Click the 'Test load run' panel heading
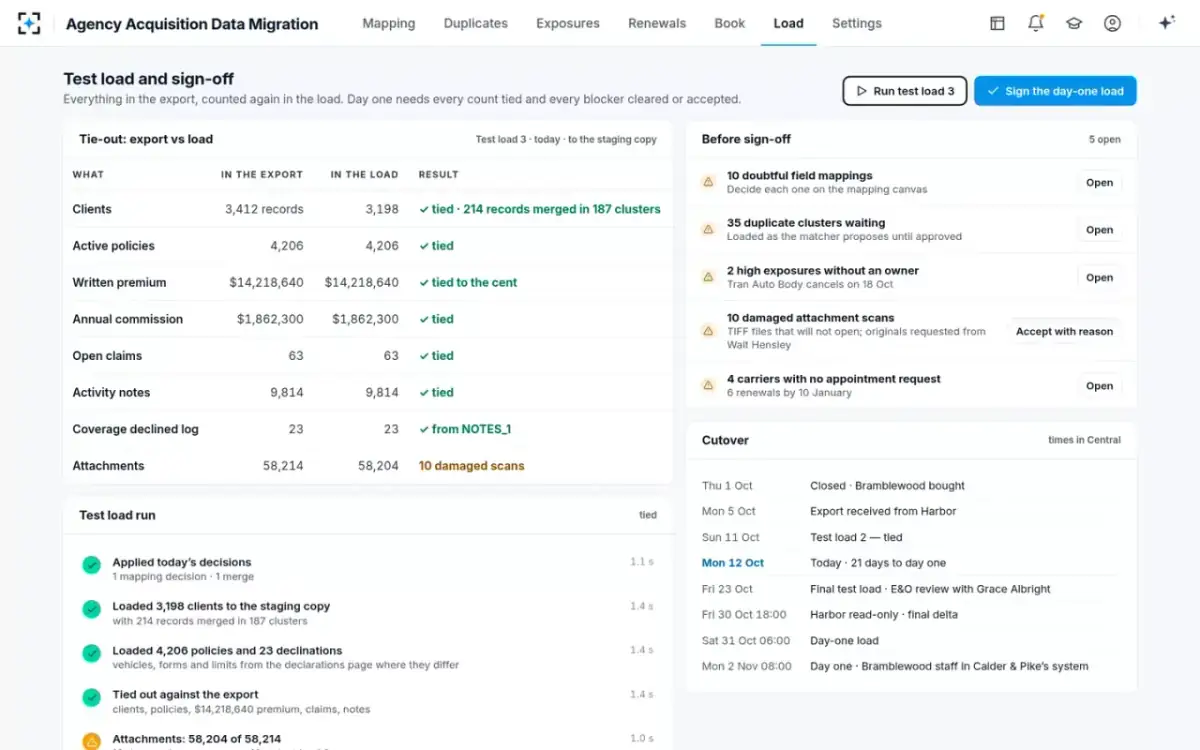Image resolution: width=1200 pixels, height=750 pixels. [x=117, y=515]
